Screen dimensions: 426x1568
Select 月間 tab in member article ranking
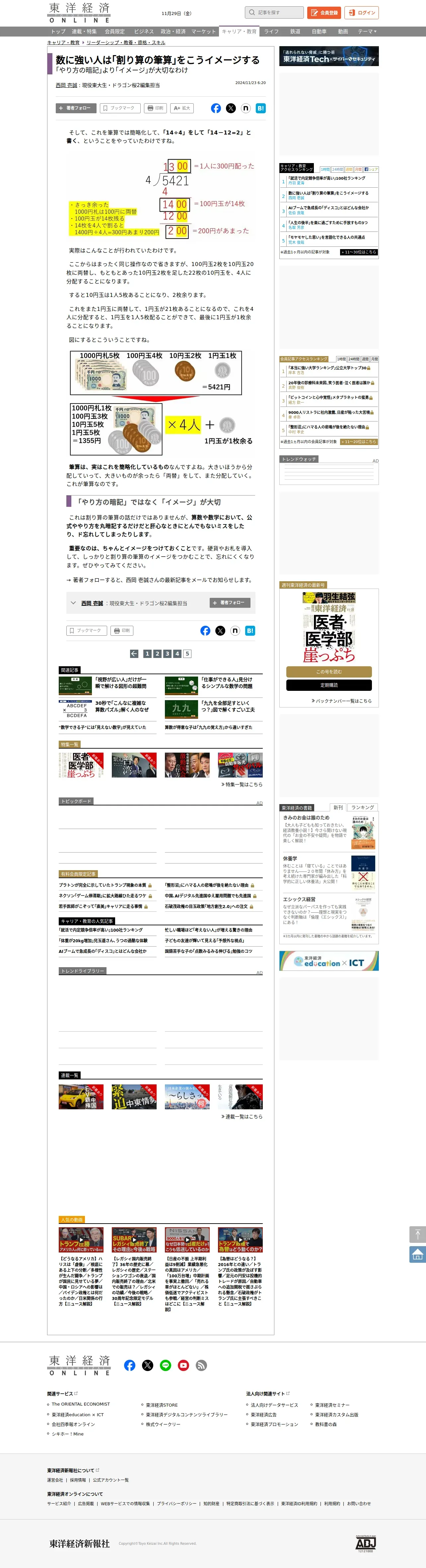click(374, 359)
